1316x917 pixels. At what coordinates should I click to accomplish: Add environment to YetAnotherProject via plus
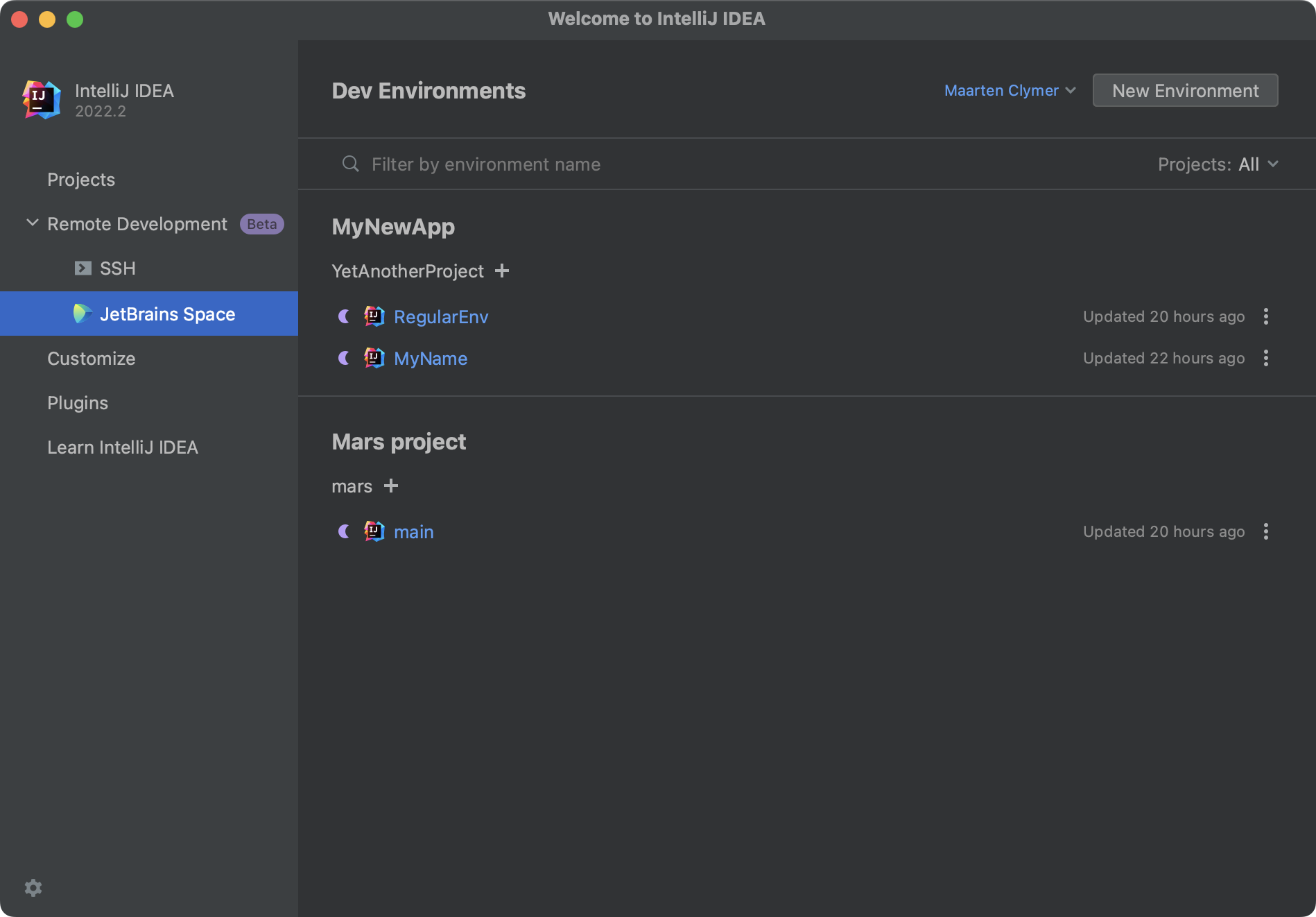tap(503, 271)
